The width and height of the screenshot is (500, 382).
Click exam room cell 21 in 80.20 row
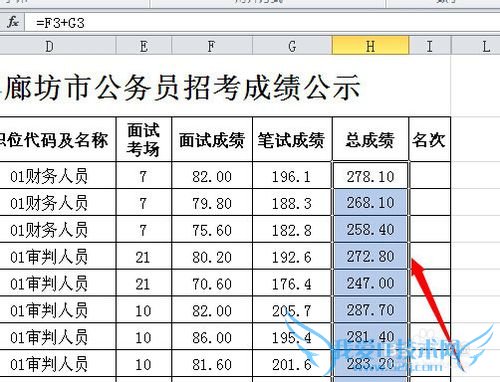pyautogui.click(x=144, y=256)
